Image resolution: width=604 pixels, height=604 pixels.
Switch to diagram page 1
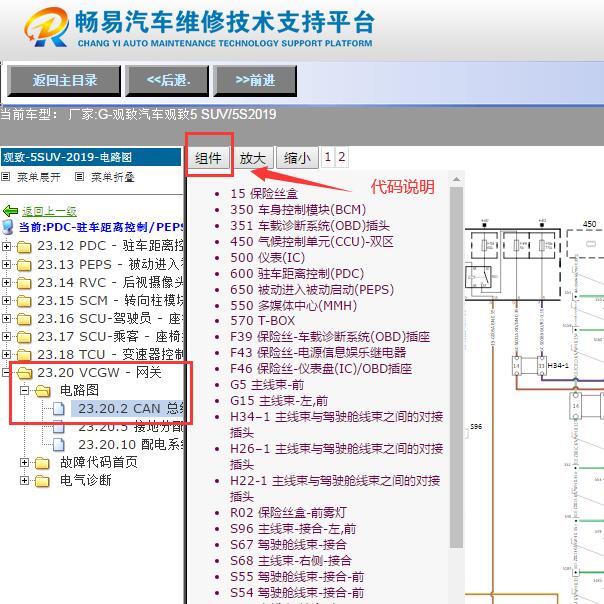[x=327, y=157]
